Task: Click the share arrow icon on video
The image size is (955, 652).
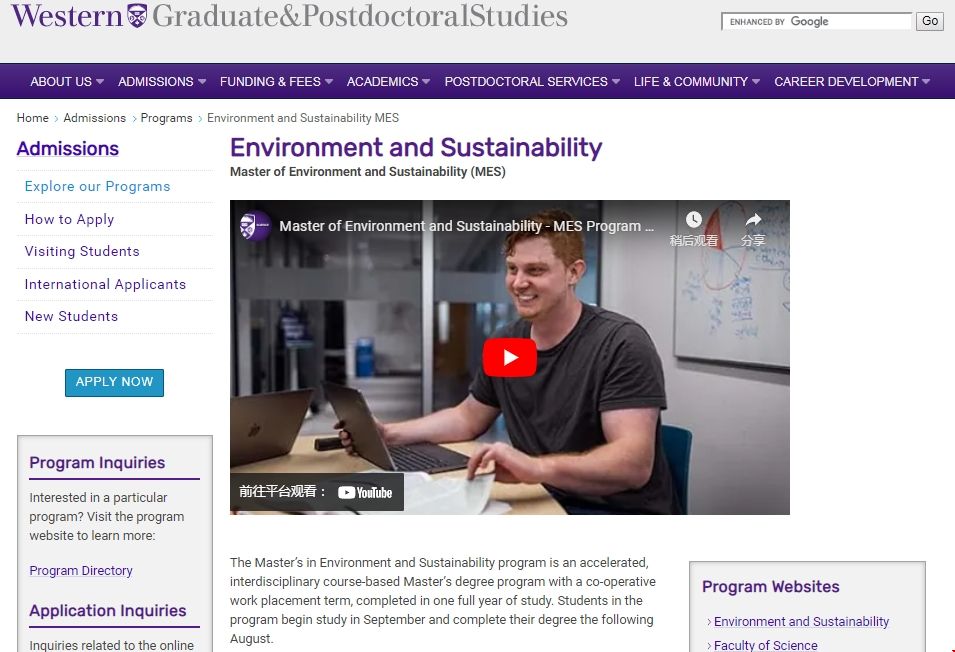Action: pos(753,221)
